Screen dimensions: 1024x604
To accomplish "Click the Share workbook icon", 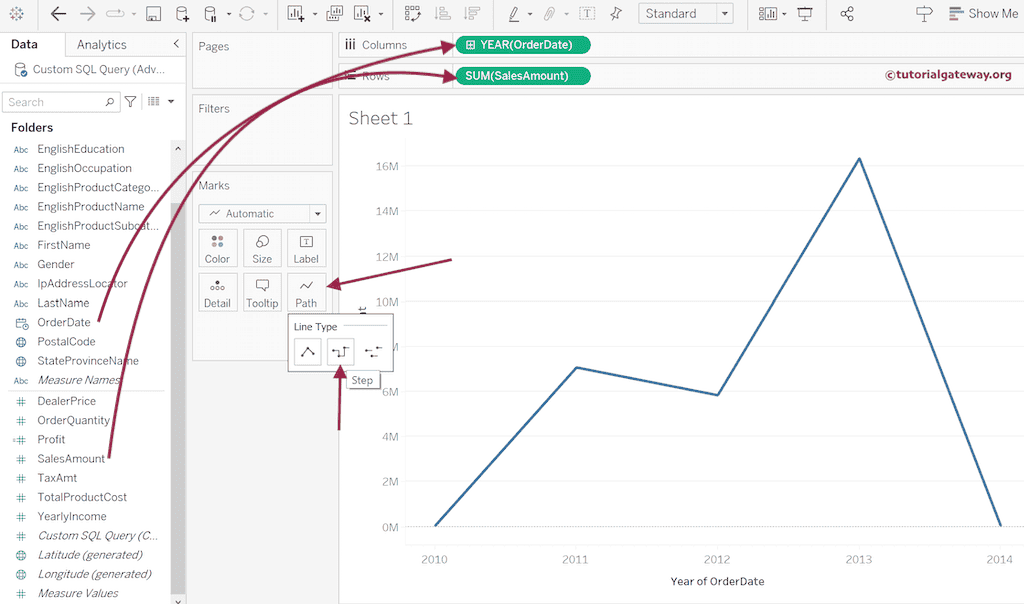I will coord(847,14).
